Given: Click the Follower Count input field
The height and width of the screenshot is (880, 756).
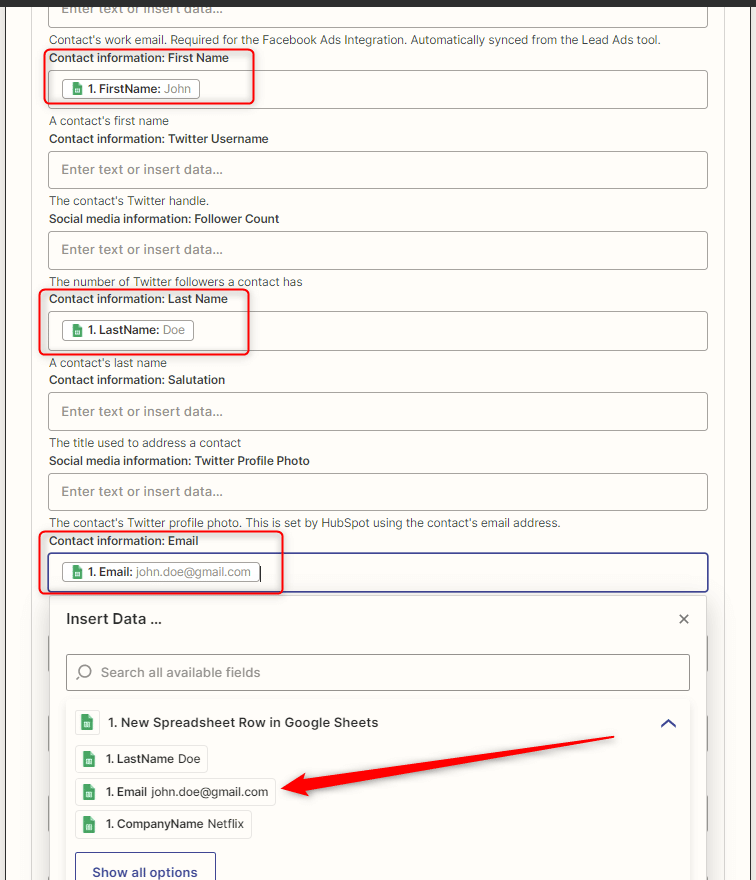Looking at the screenshot, I should pos(378,250).
